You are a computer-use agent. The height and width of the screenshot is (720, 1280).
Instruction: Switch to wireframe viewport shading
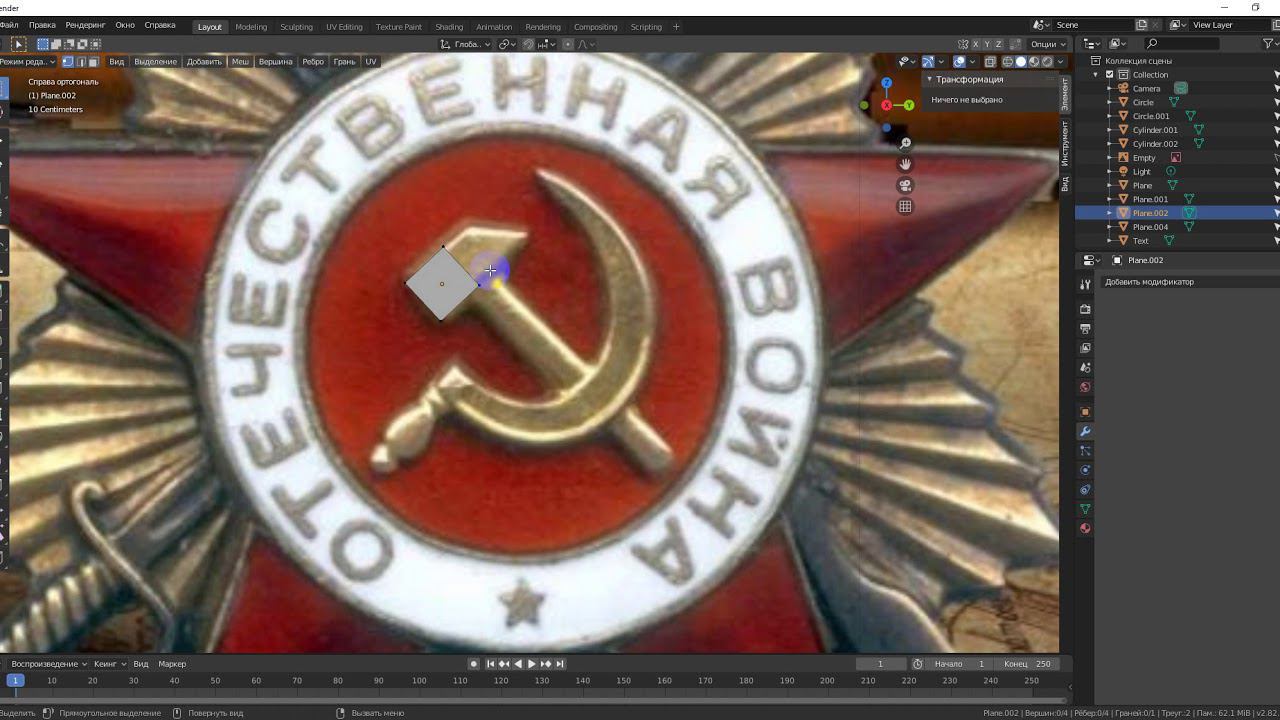coord(1008,62)
